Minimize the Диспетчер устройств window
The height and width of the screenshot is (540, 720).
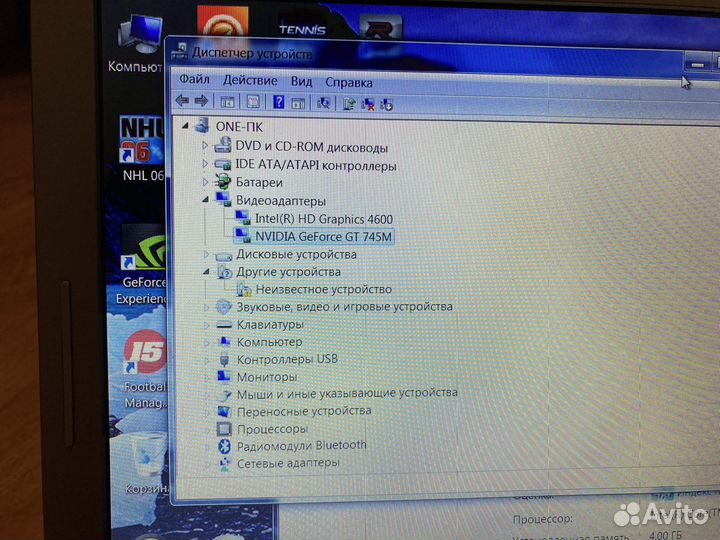pyautogui.click(x=697, y=63)
